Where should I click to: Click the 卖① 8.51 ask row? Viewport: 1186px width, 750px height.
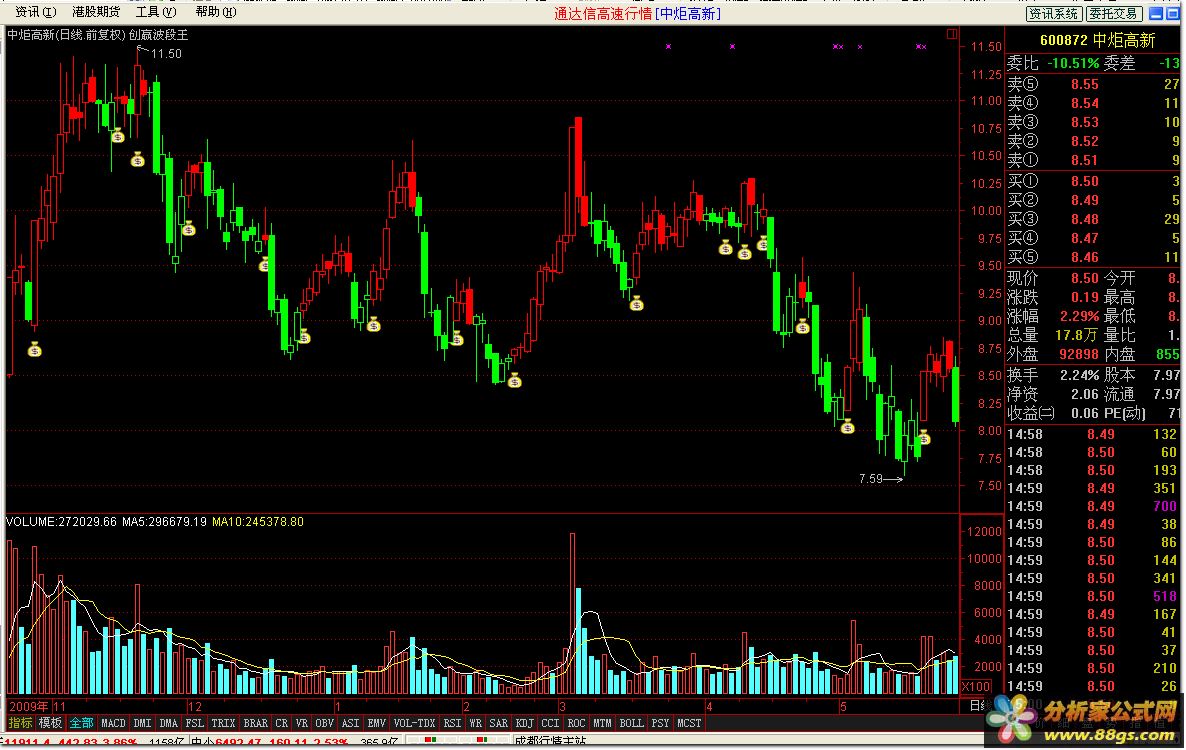click(x=1092, y=160)
